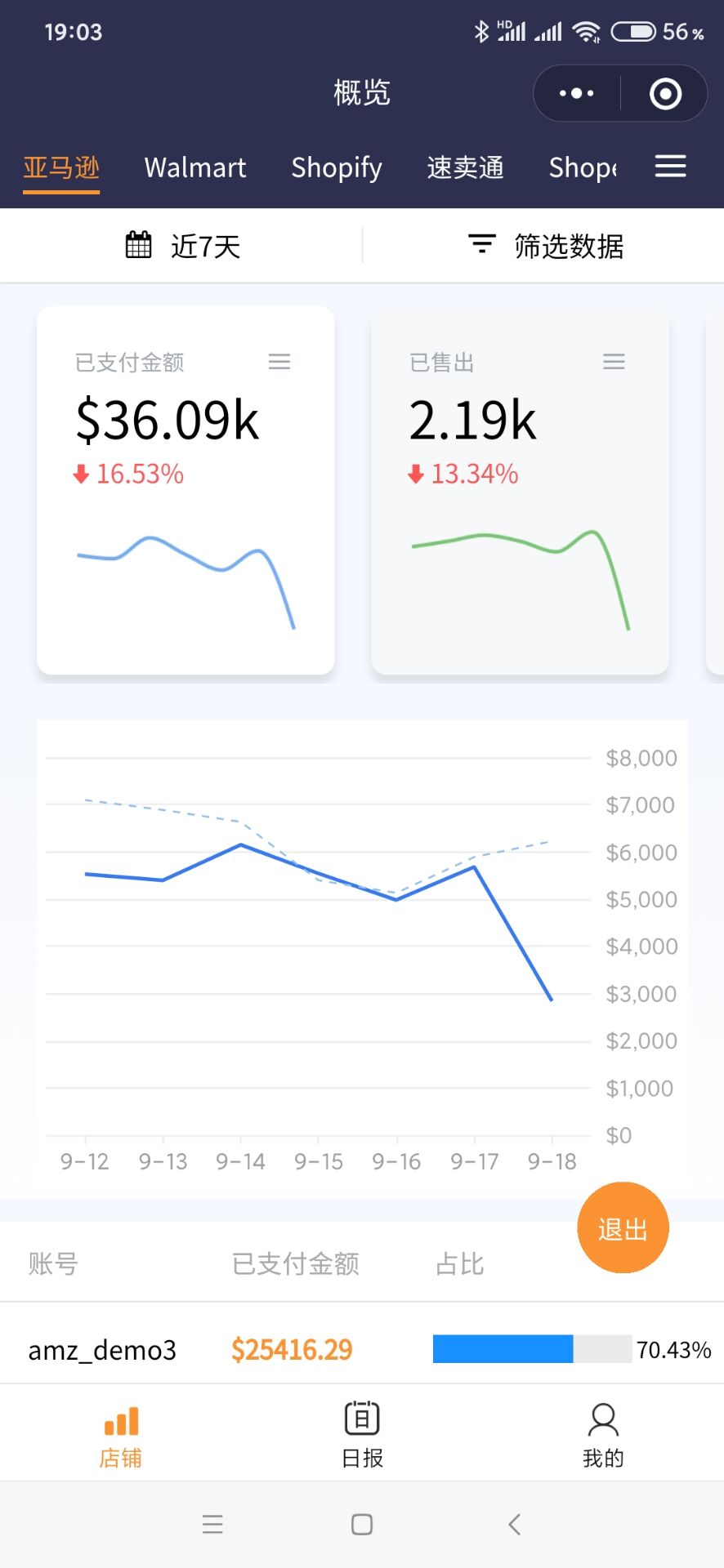Screen dimensions: 724x1568
Task: Open the mini-program three-dot menu
Action: click(x=576, y=93)
